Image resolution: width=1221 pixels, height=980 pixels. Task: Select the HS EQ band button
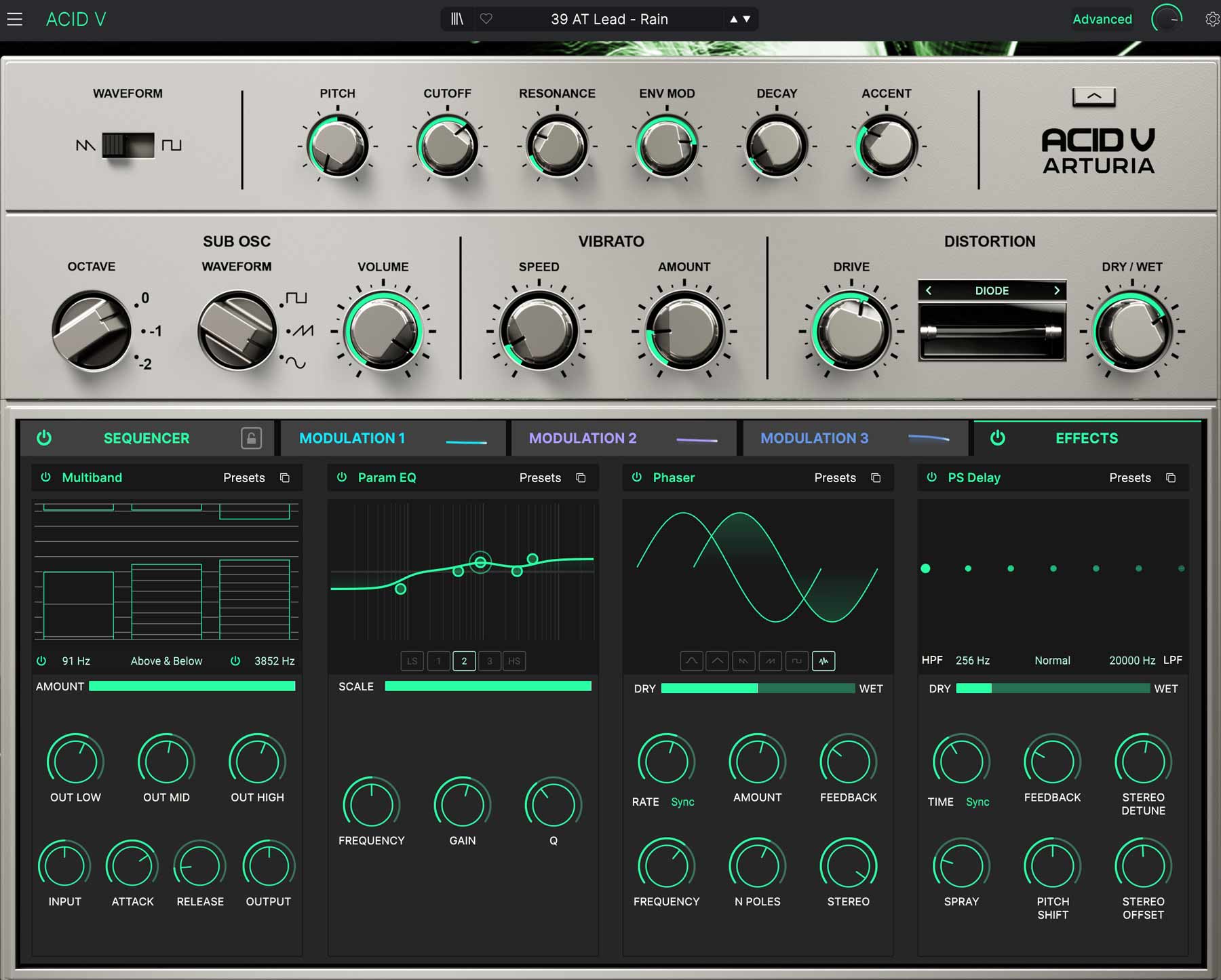[x=514, y=661]
